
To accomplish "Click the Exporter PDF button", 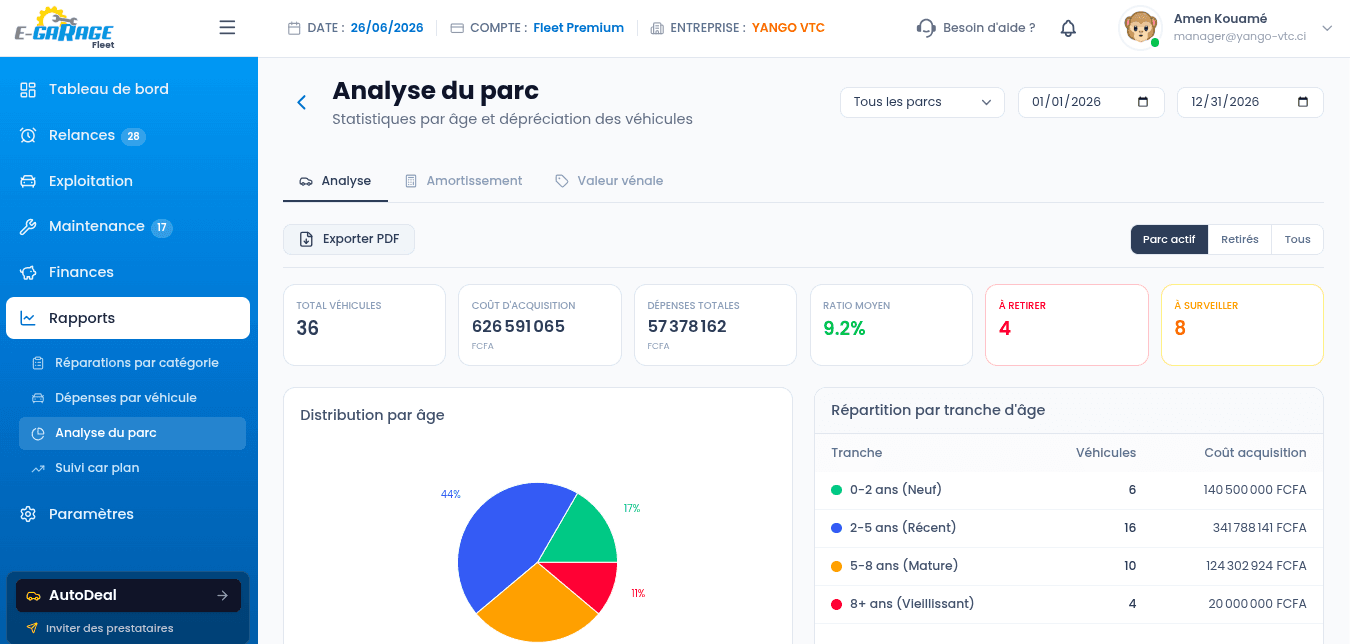I will [x=349, y=239].
